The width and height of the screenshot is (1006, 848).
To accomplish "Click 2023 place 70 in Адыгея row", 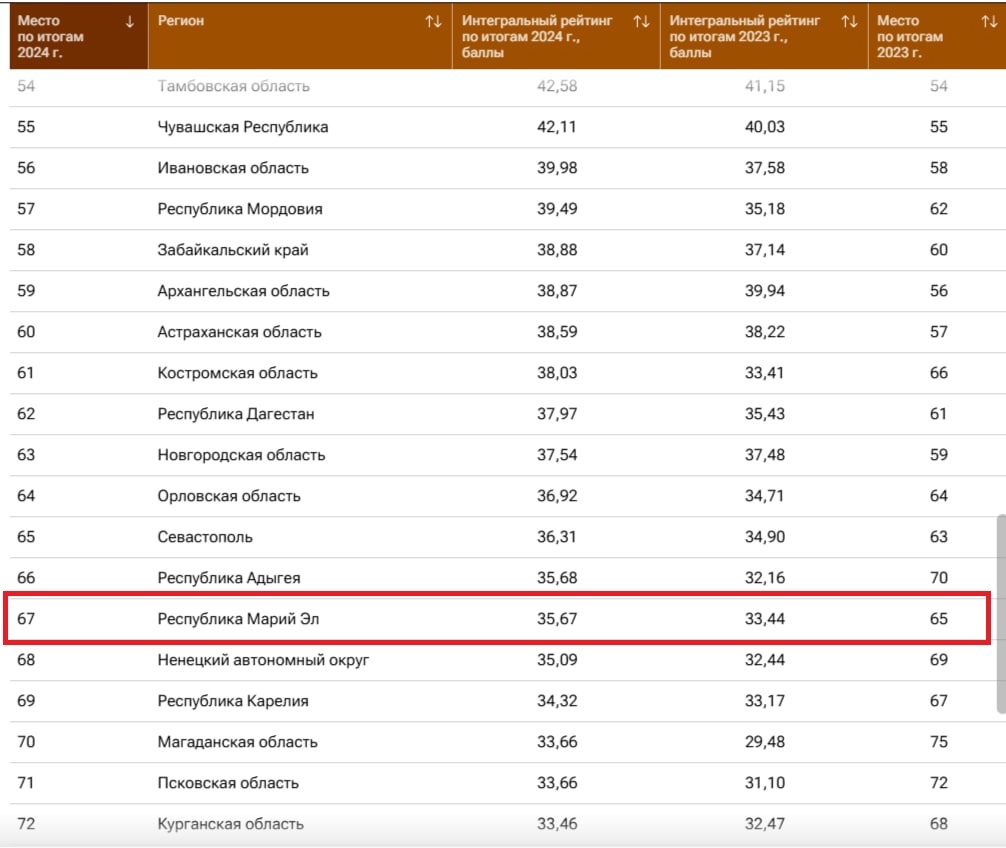I will [939, 578].
